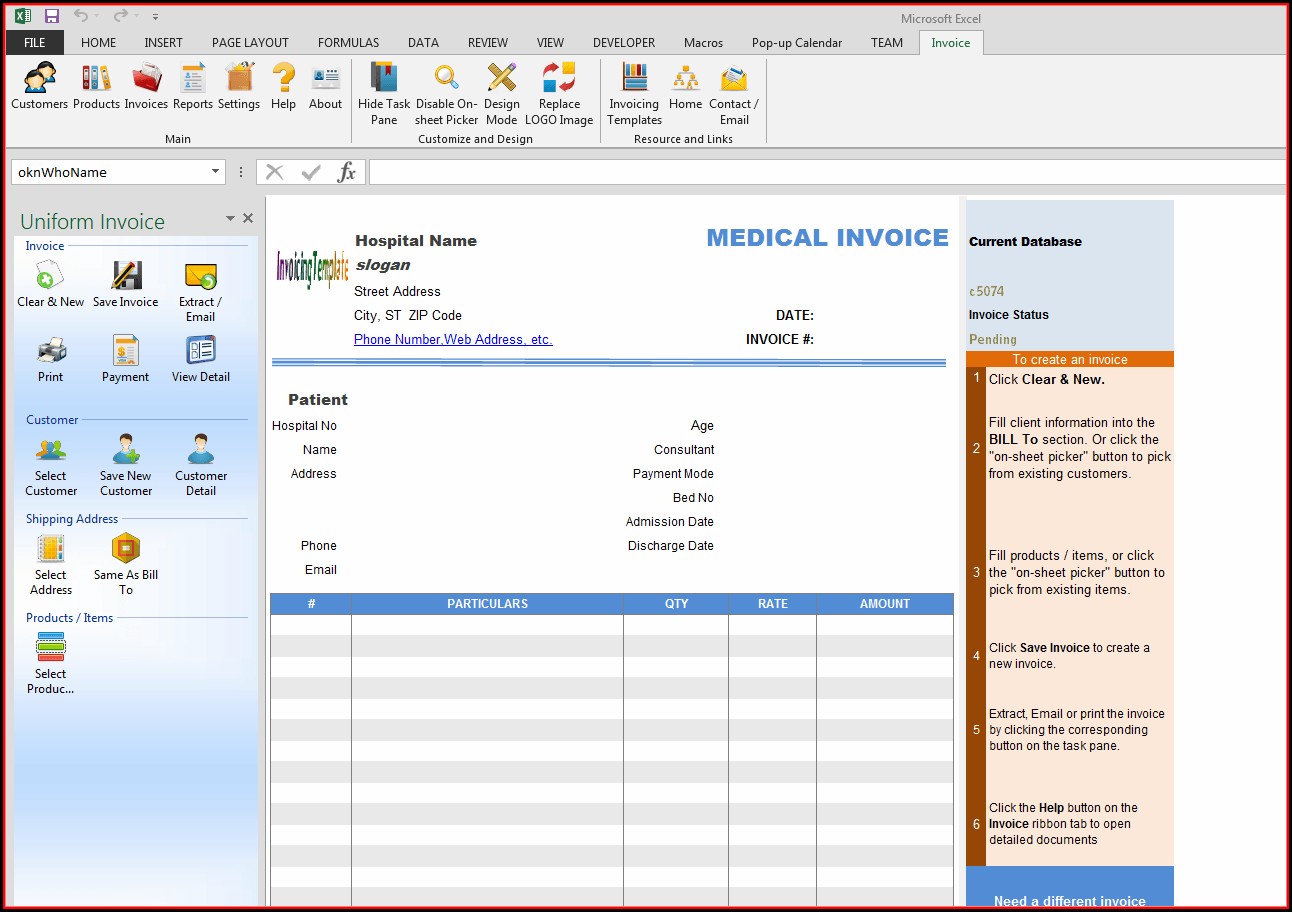Disable the On-sheet Picker
This screenshot has width=1292, height=912.
pos(447,92)
